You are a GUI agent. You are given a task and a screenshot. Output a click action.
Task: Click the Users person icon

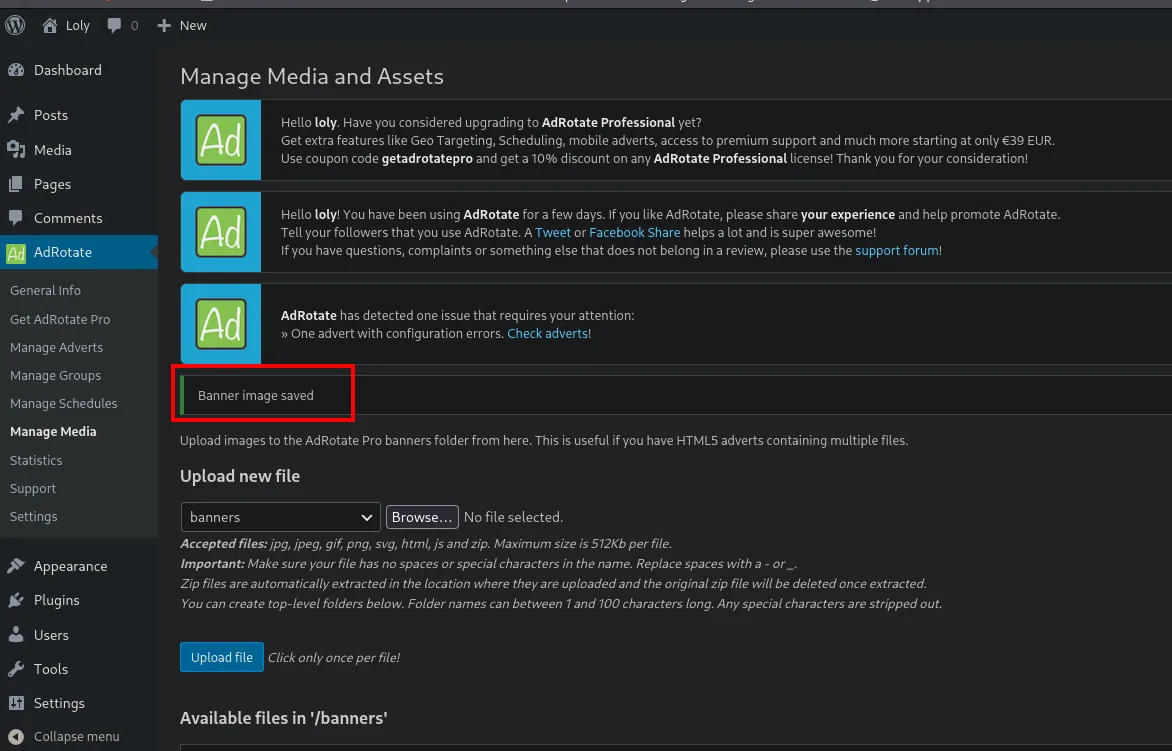16,634
